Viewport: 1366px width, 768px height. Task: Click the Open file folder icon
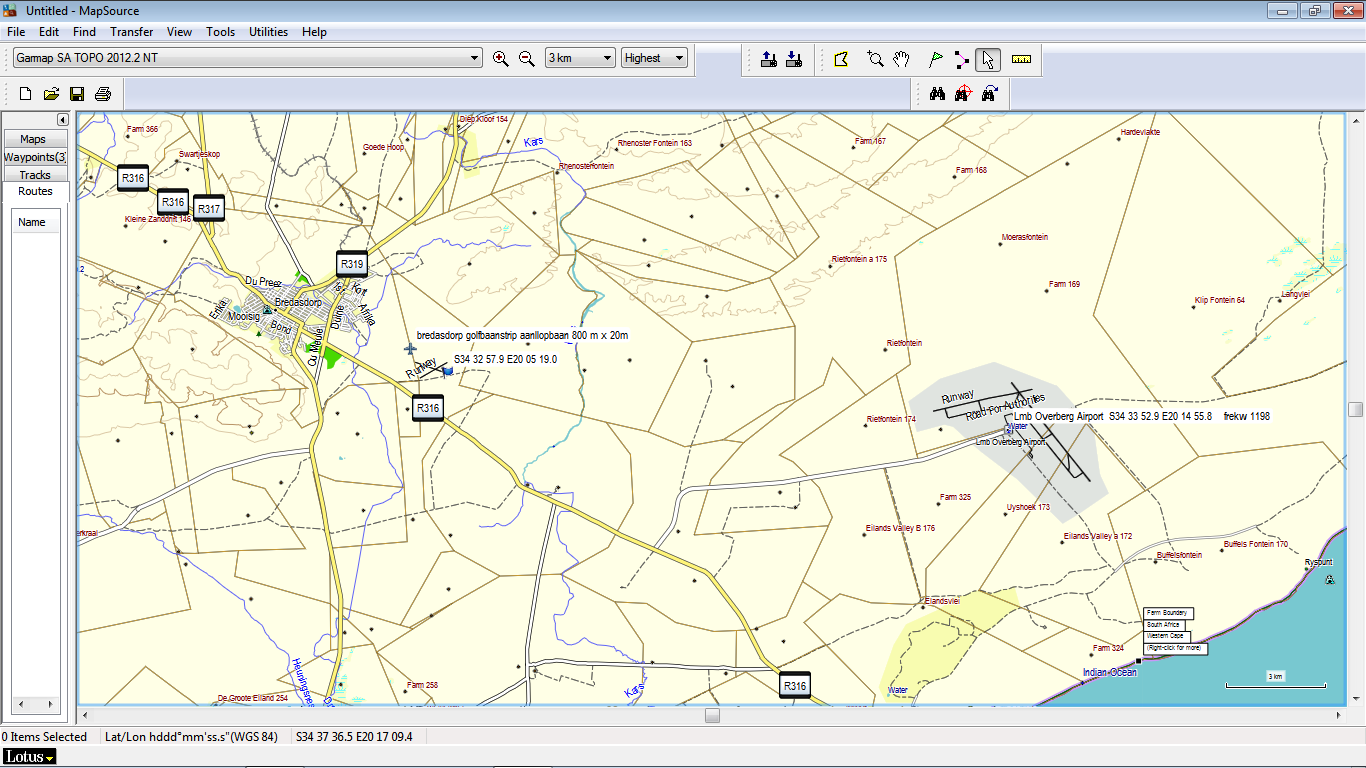(51, 94)
